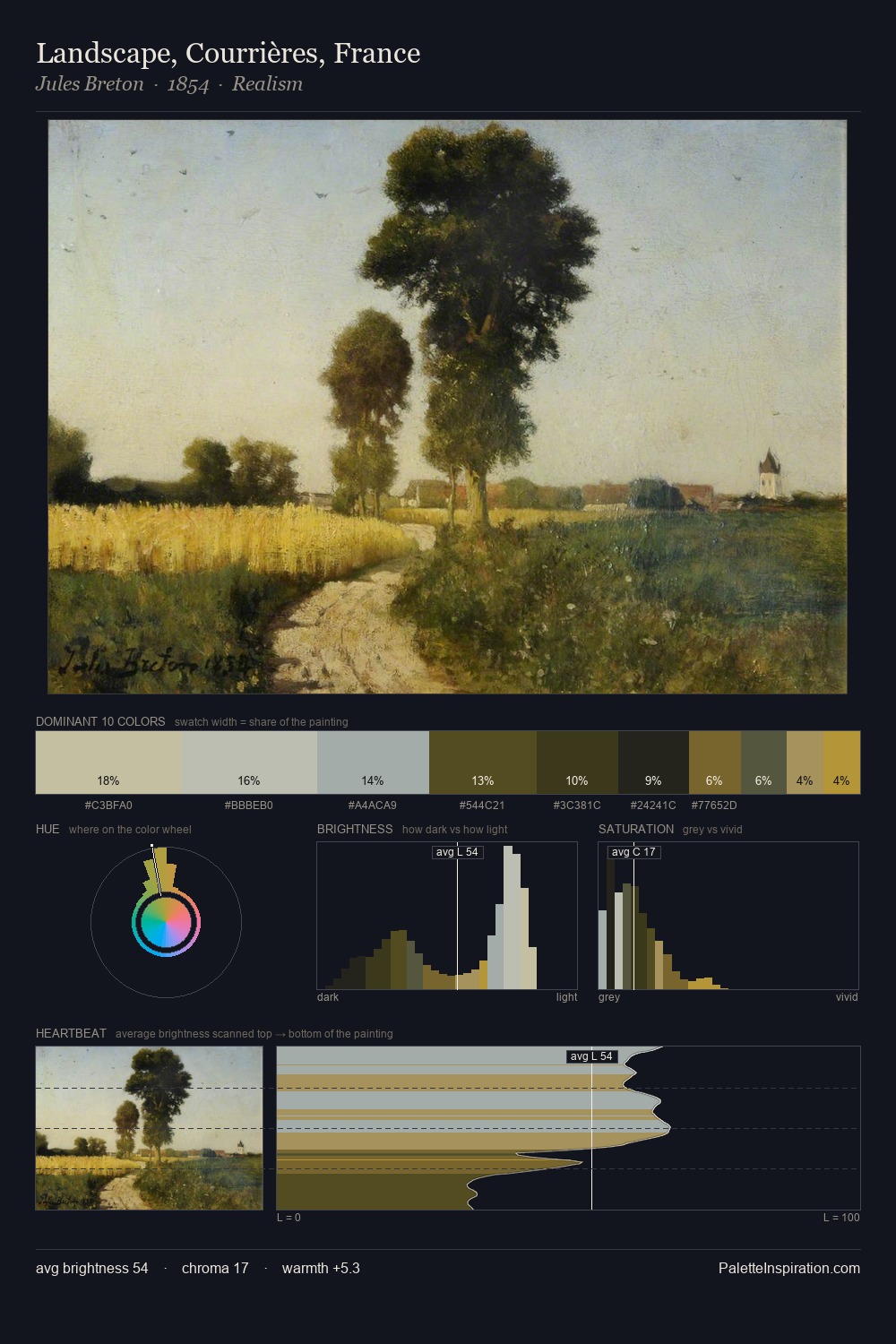Viewport: 896px width, 1344px height.
Task: Click the #24241C hex label
Action: (x=653, y=806)
